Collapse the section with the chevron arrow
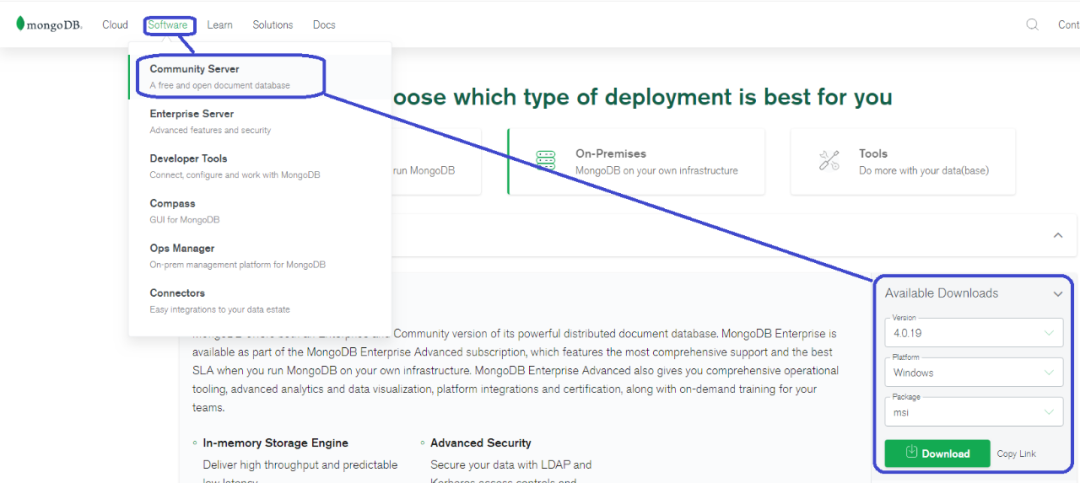 [x=1057, y=235]
